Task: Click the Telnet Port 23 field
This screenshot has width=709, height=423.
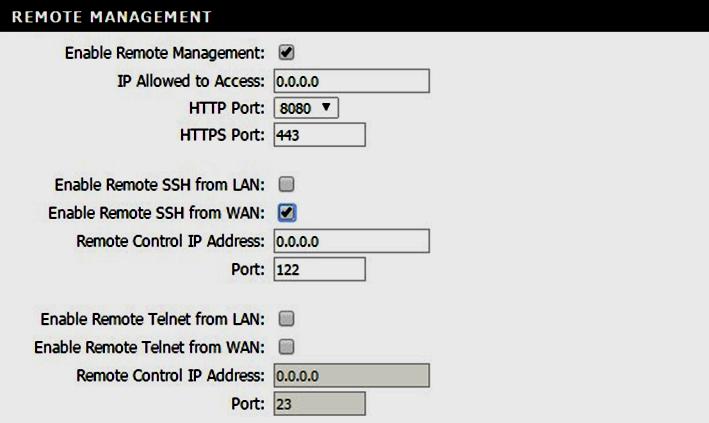Action: coord(320,404)
